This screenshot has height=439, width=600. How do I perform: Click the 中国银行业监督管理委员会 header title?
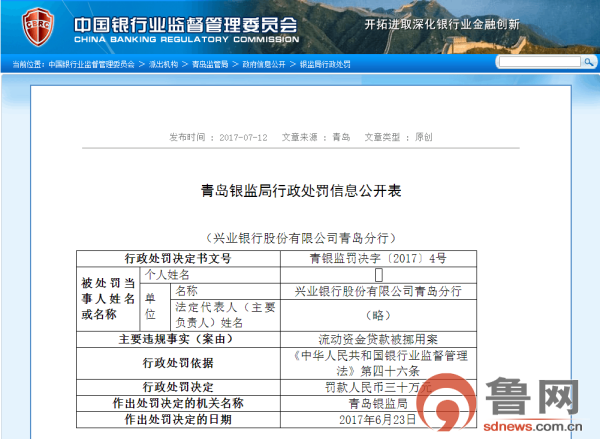[185, 25]
